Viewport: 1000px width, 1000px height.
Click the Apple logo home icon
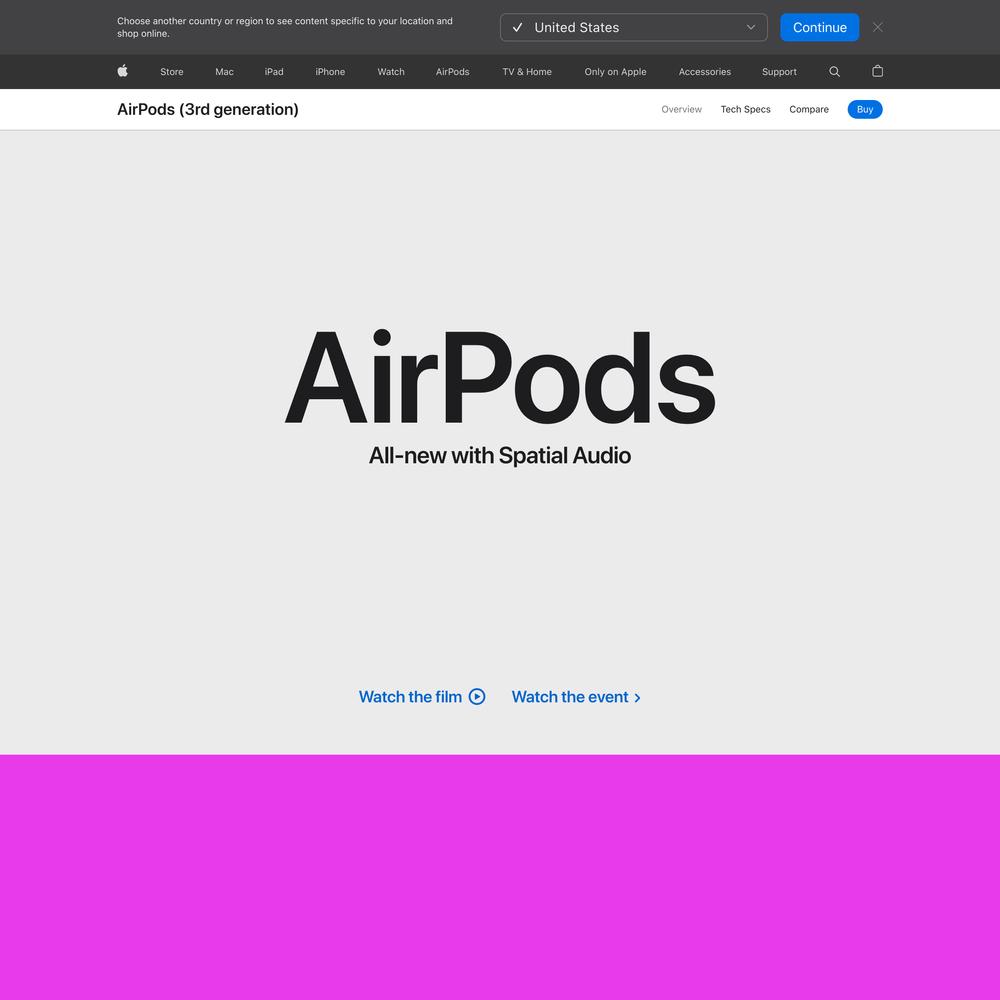(122, 71)
